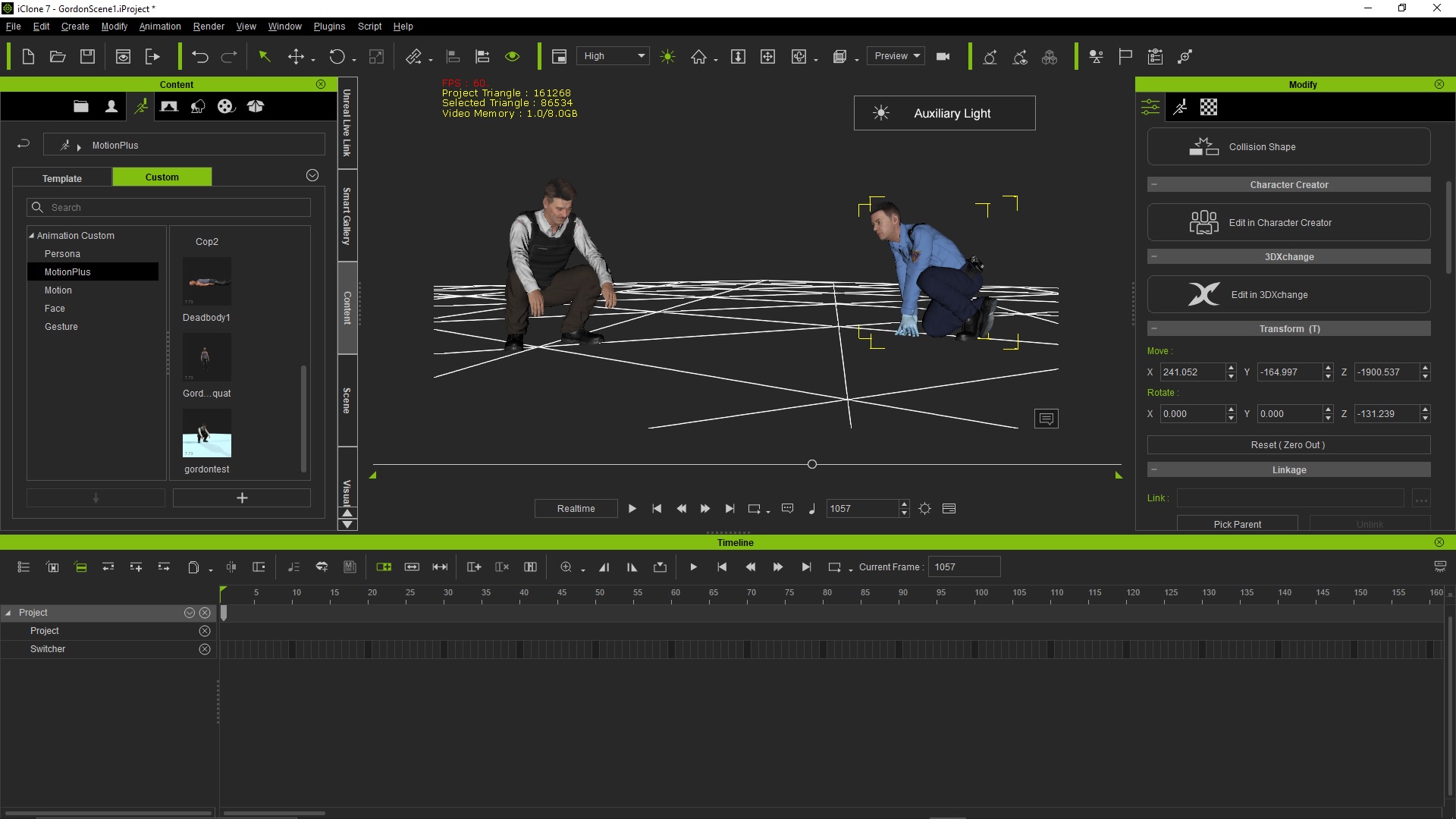Image resolution: width=1456 pixels, height=819 pixels.
Task: Open the Content panel options chevron
Action: pyautogui.click(x=312, y=175)
